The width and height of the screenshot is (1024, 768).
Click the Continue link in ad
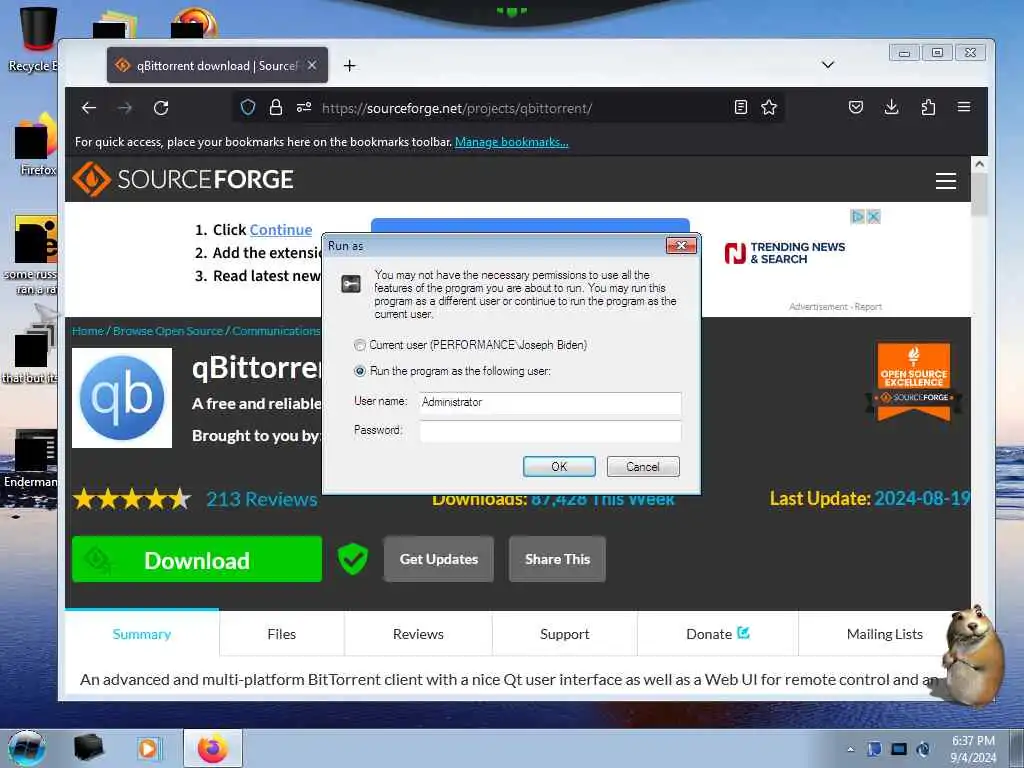281,230
